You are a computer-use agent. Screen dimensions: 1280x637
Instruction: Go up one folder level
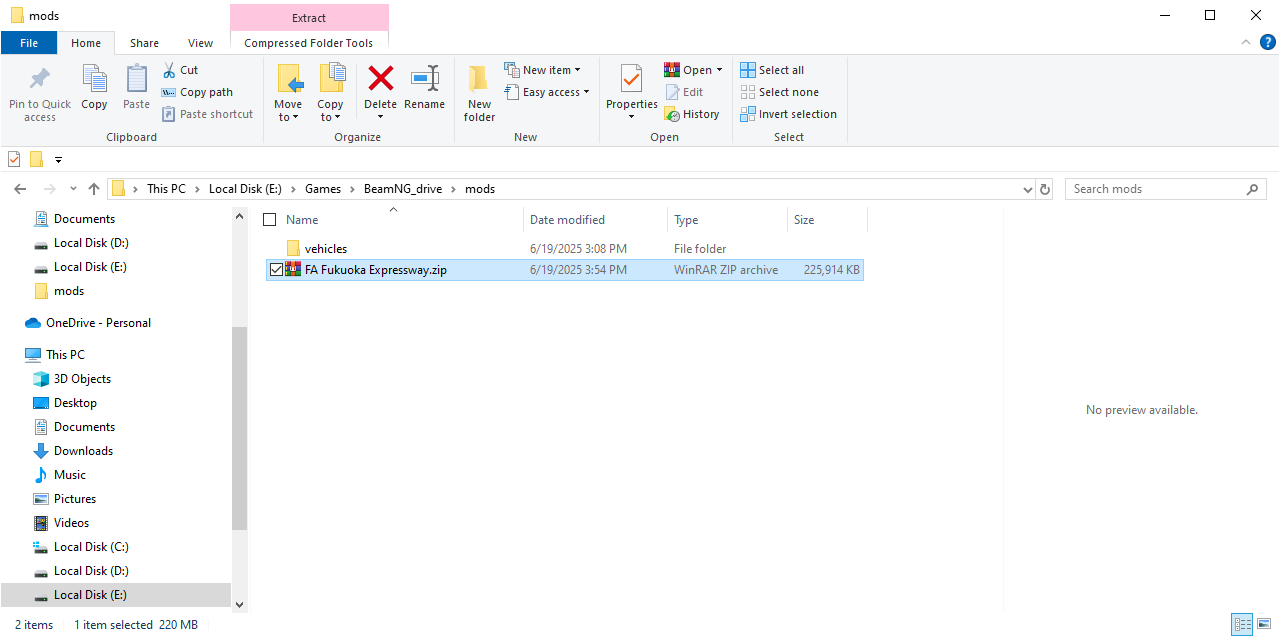coord(94,189)
